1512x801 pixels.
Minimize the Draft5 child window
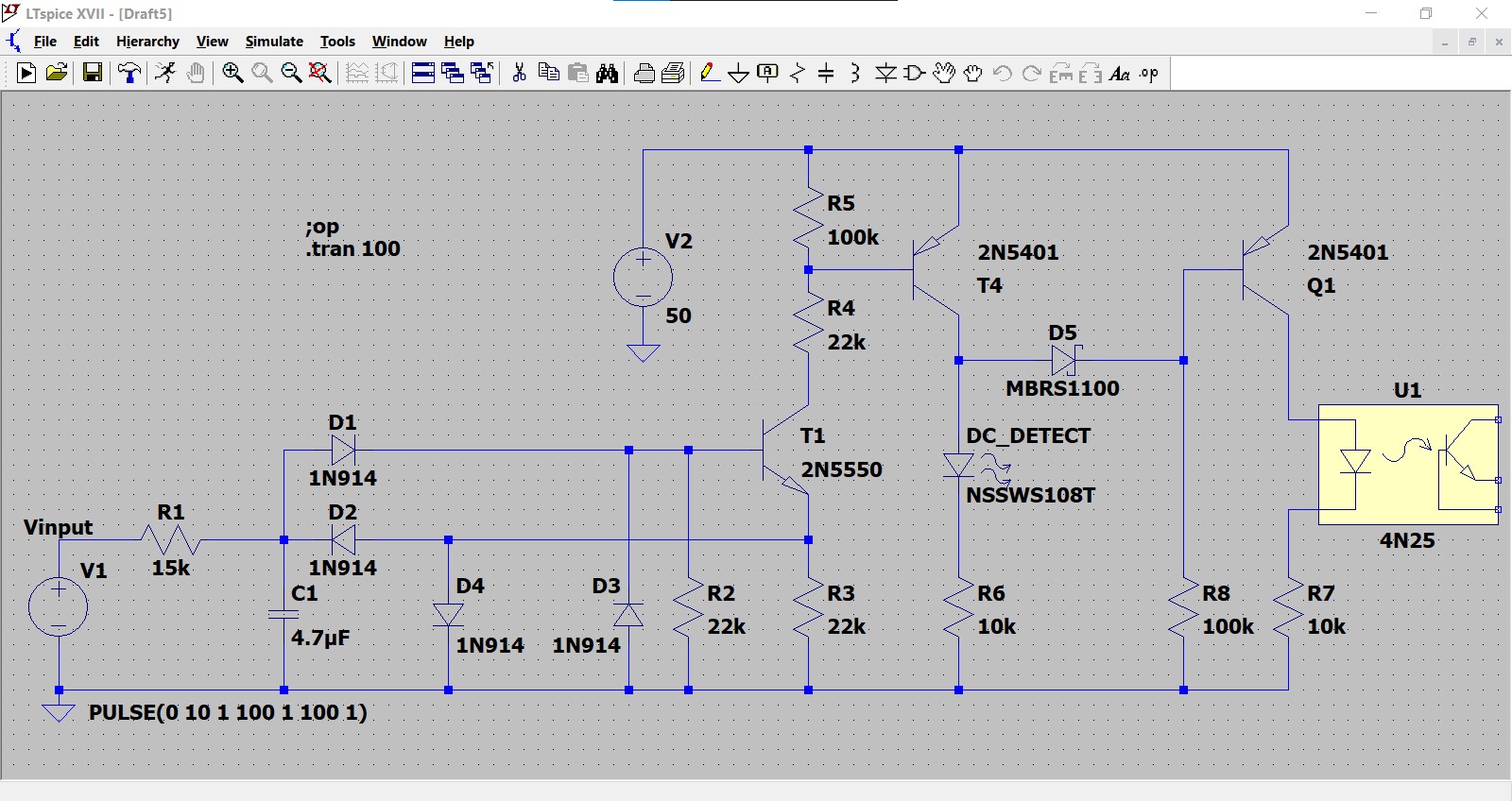click(1445, 42)
